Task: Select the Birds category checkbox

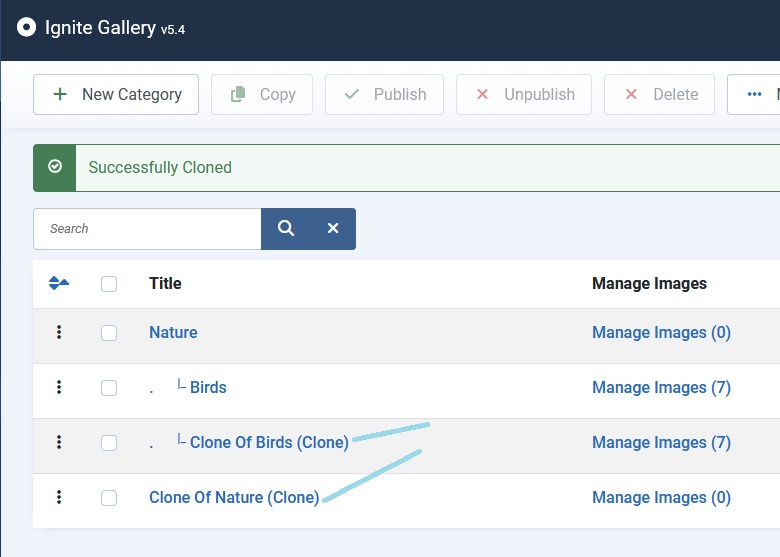Action: click(x=109, y=388)
